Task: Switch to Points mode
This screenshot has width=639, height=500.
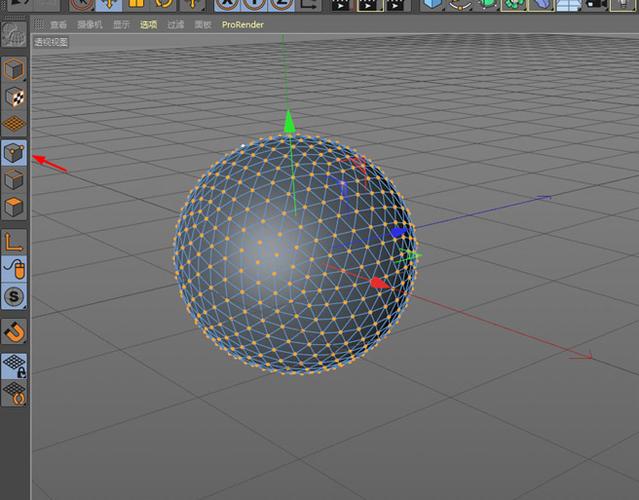Action: tap(14, 153)
